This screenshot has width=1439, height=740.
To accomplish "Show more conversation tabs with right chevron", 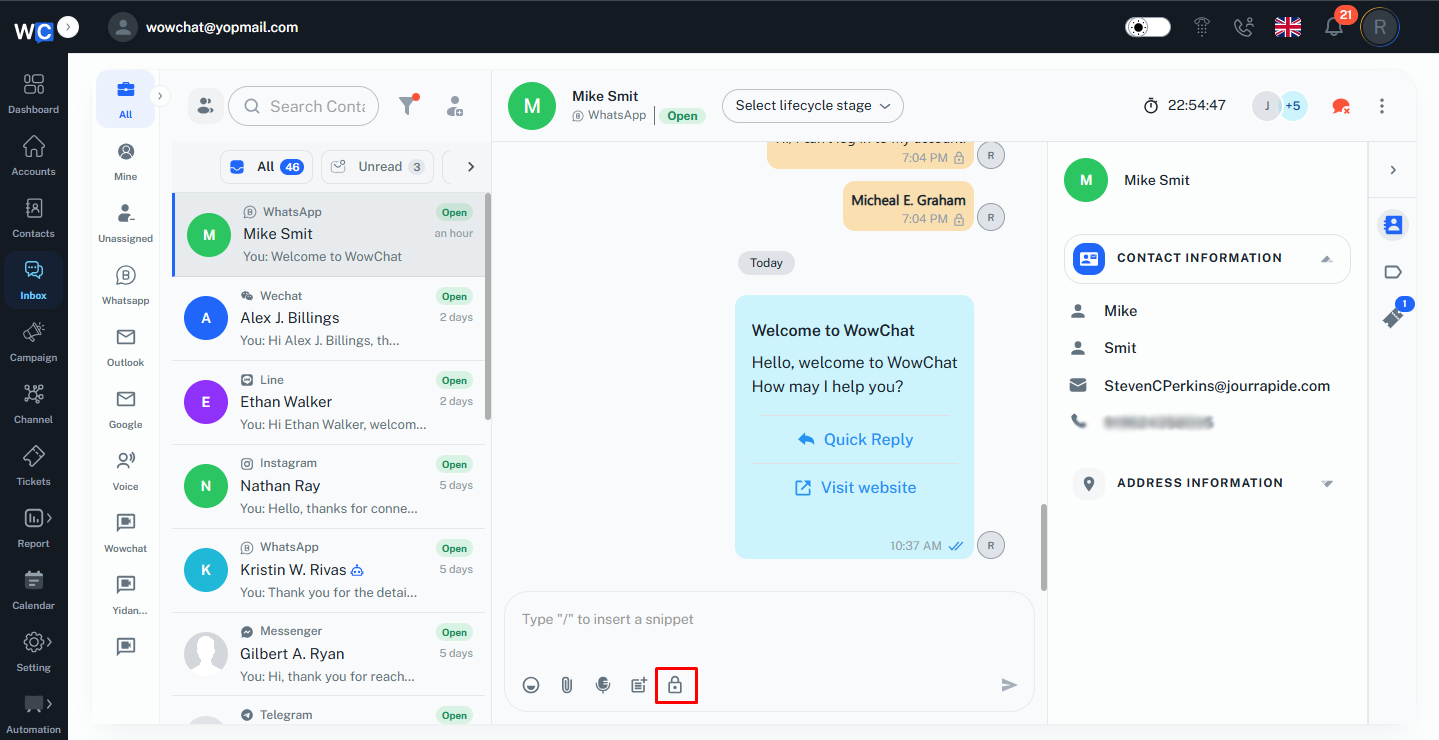I will coord(471,167).
